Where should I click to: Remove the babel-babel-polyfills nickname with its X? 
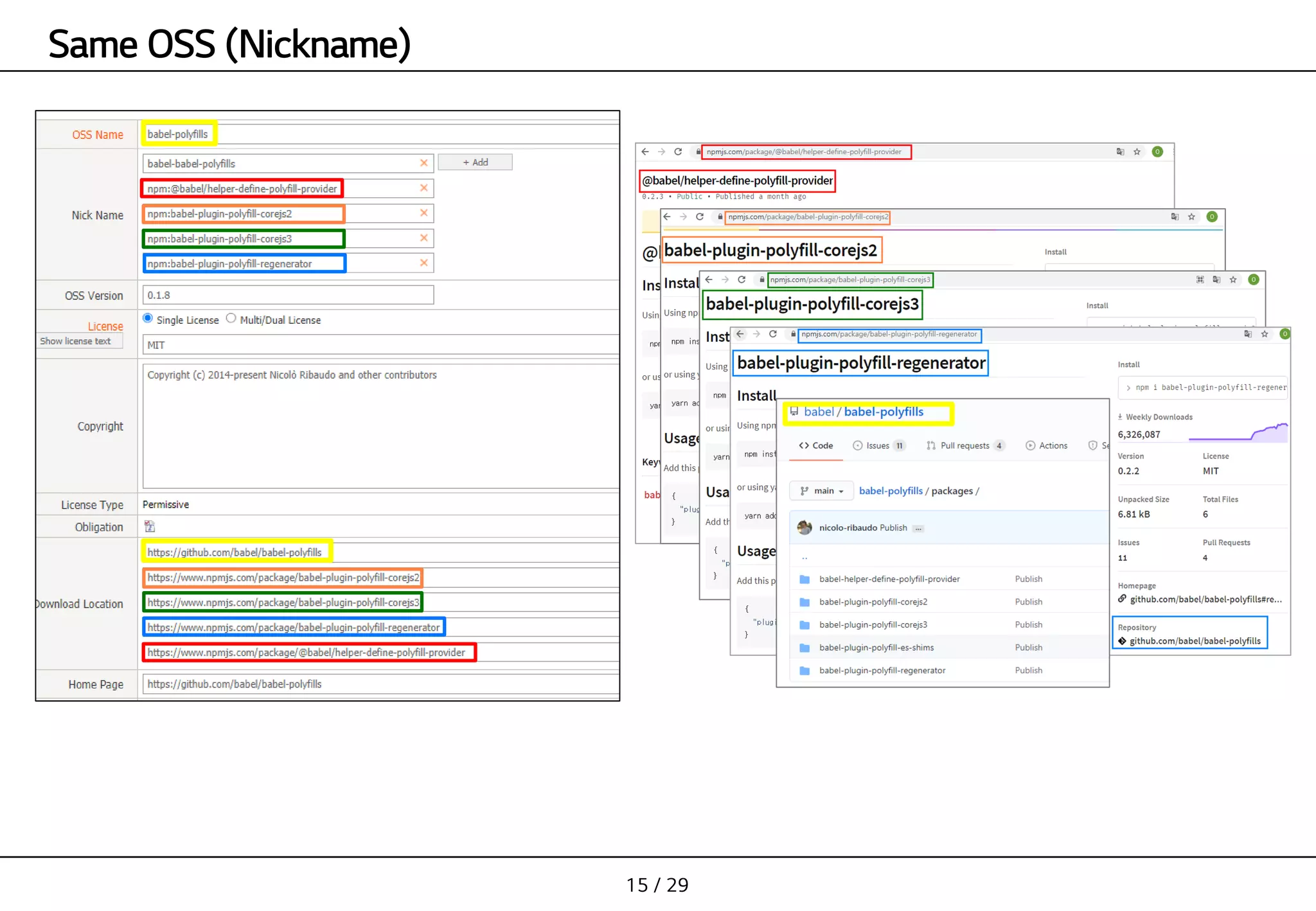point(423,163)
